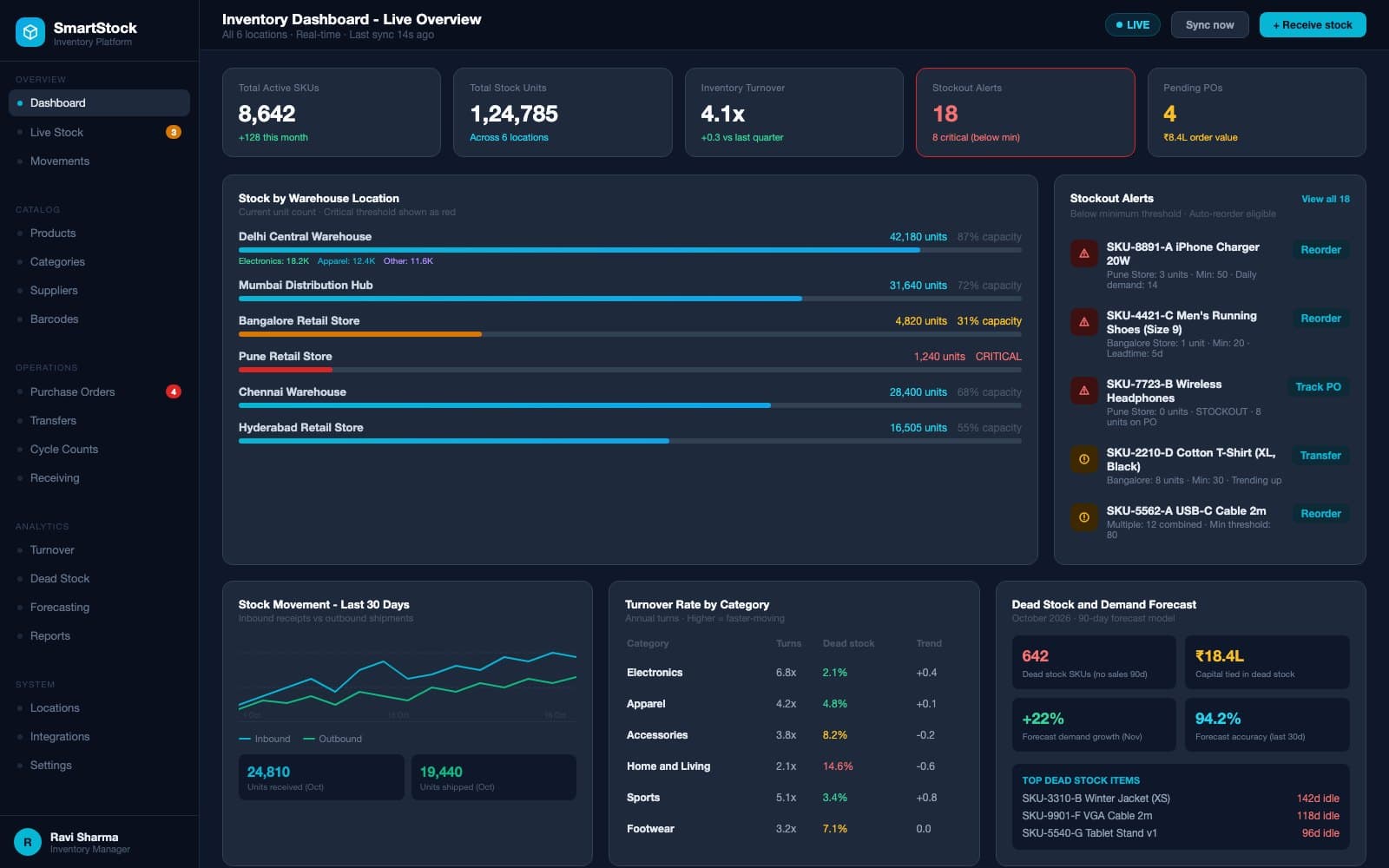The image size is (1389, 868).
Task: Reorder SKU-4421-C Men's Running Shoes
Action: tap(1320, 319)
